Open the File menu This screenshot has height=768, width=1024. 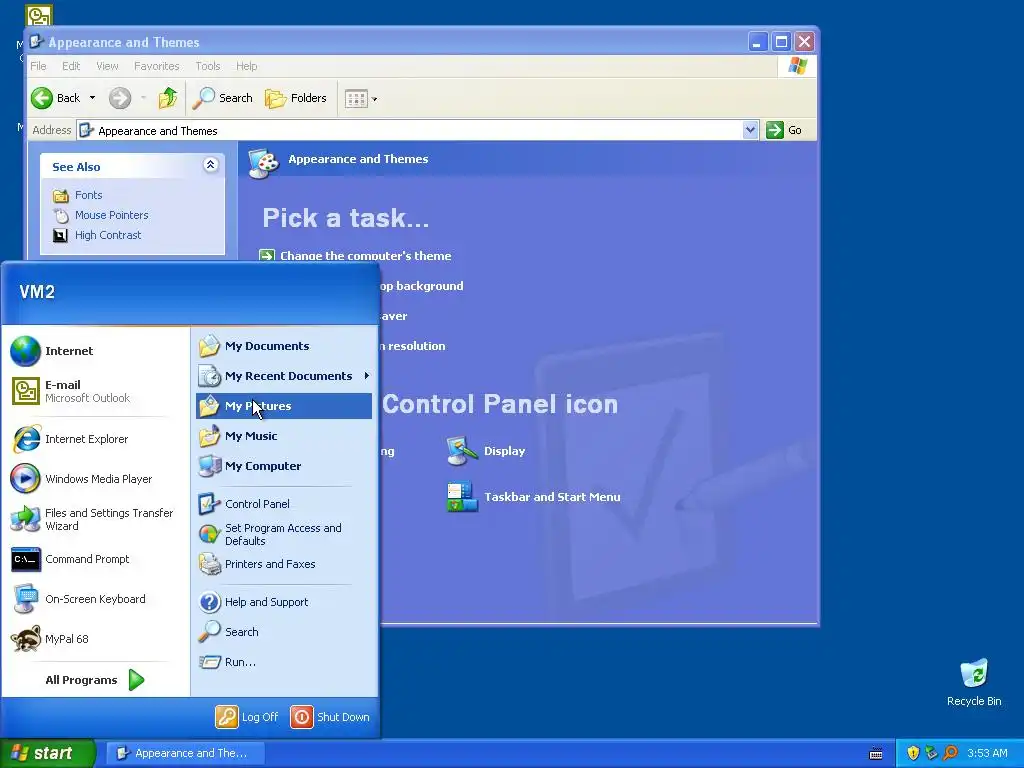click(39, 66)
